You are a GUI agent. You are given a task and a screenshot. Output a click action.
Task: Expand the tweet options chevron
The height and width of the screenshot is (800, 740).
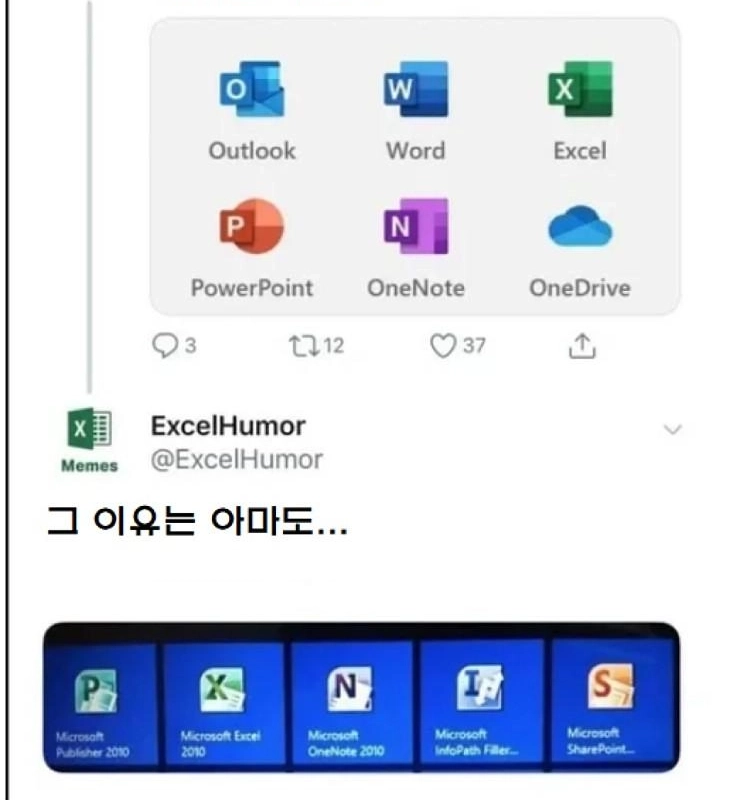click(673, 430)
